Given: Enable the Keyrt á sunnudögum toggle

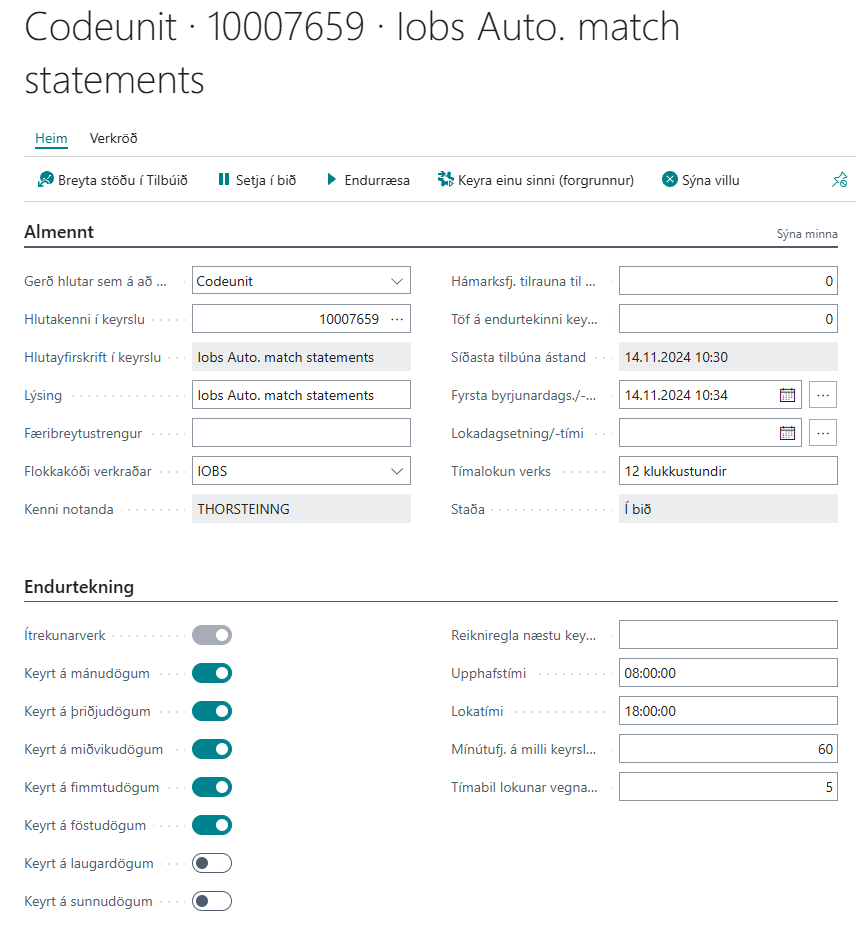Looking at the screenshot, I should 212,901.
